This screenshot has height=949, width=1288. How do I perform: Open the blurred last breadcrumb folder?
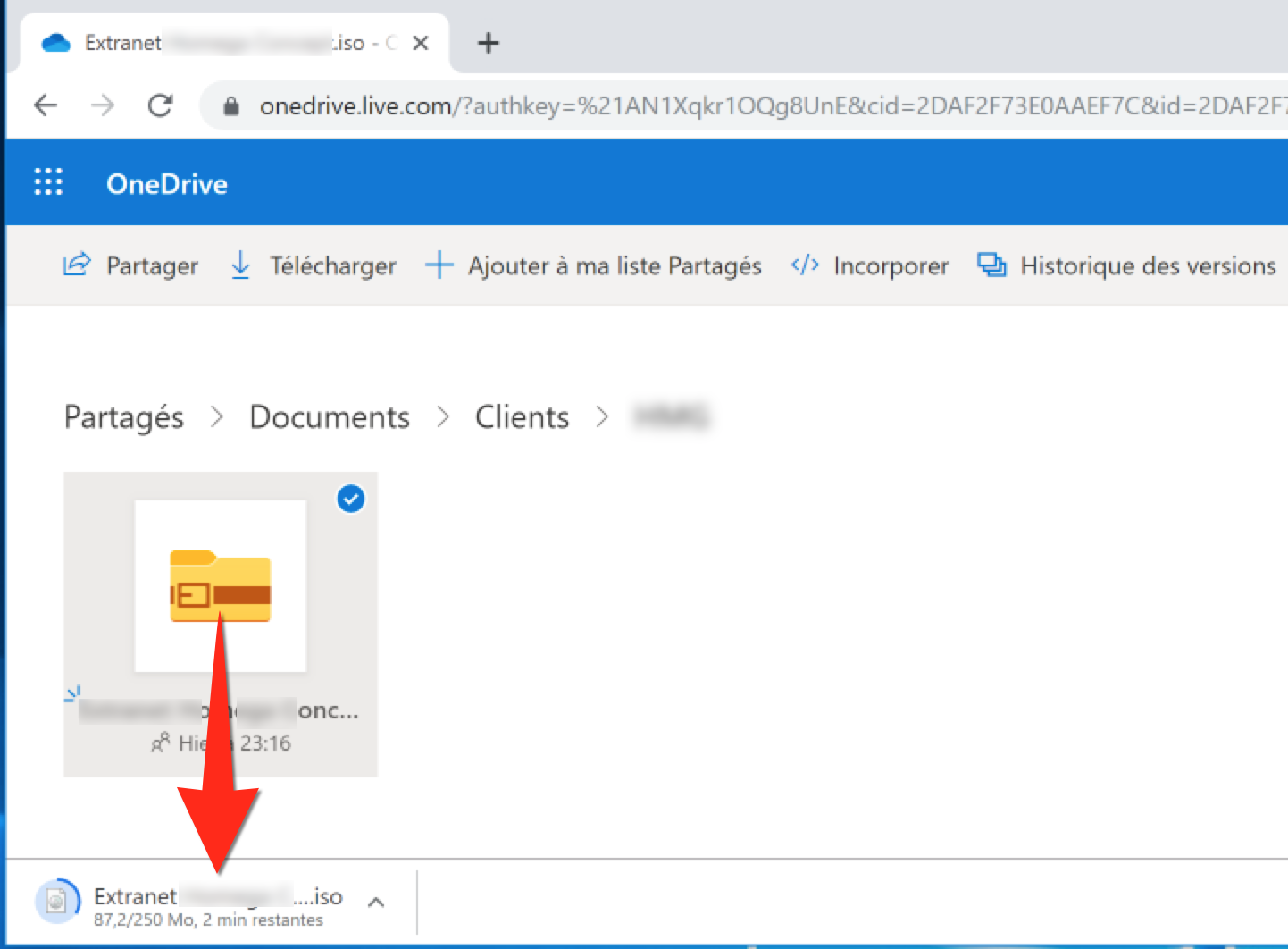pyautogui.click(x=671, y=416)
